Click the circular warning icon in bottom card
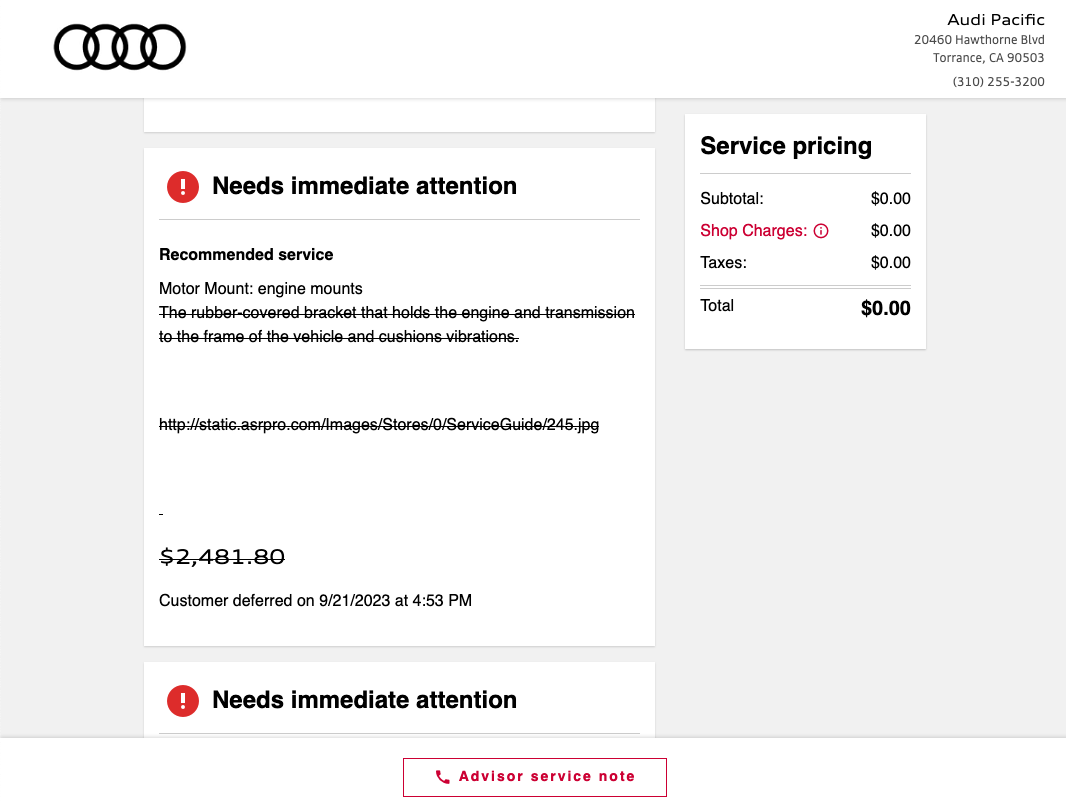1066x805 pixels. [x=182, y=700]
